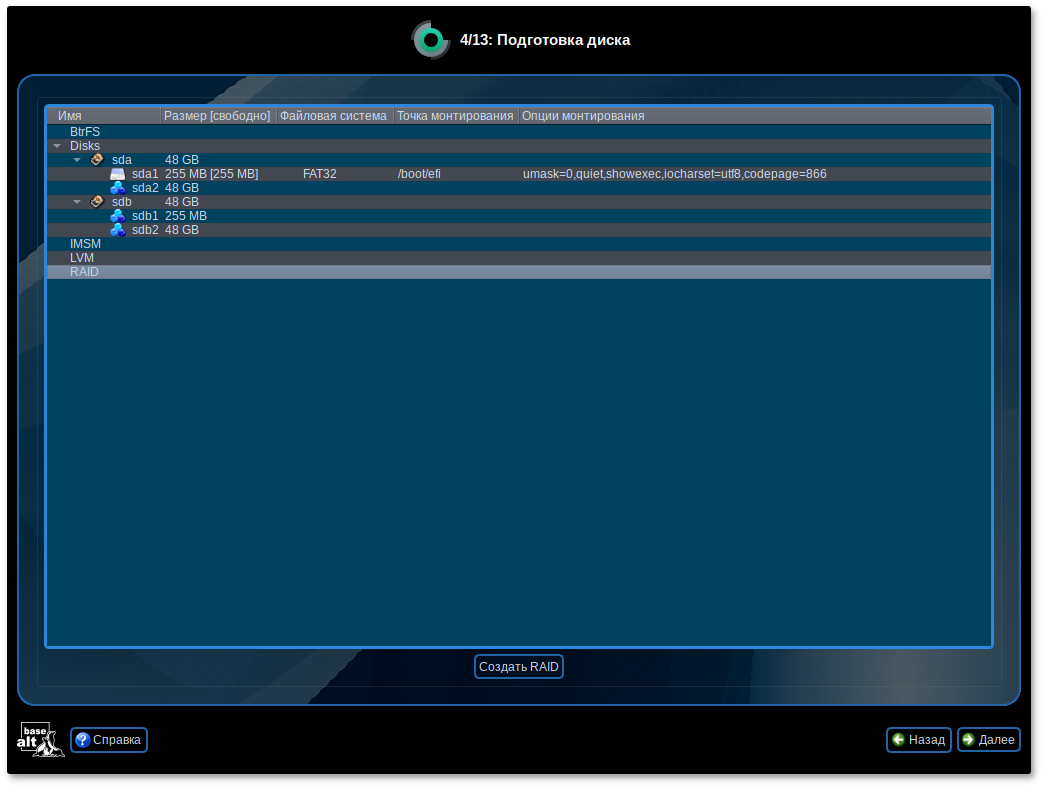Click the sda disk drive icon
The height and width of the screenshot is (788, 1044).
click(97, 160)
